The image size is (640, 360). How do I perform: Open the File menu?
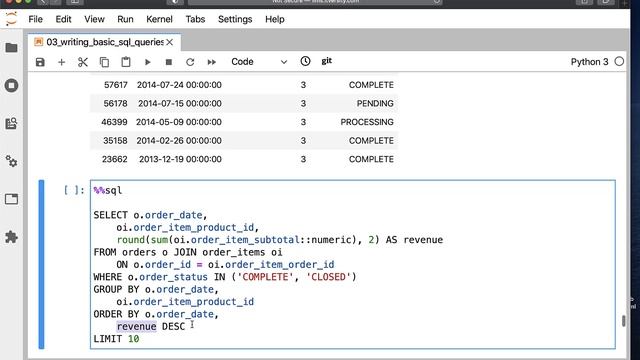coord(36,19)
